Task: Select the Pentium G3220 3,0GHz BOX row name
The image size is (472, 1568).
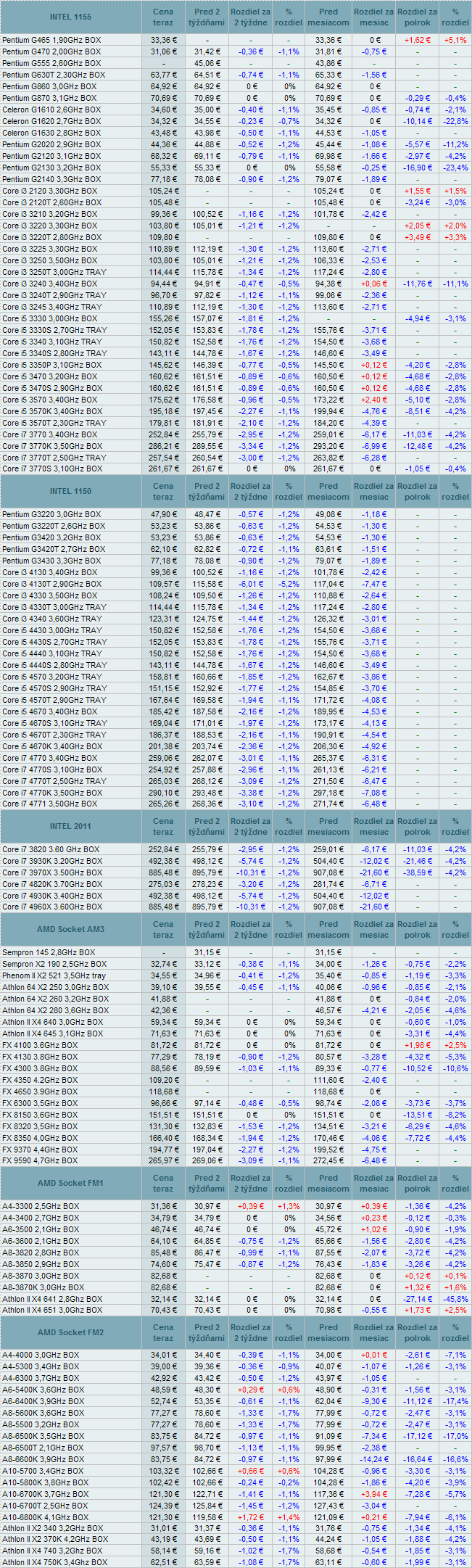Action: (x=51, y=514)
